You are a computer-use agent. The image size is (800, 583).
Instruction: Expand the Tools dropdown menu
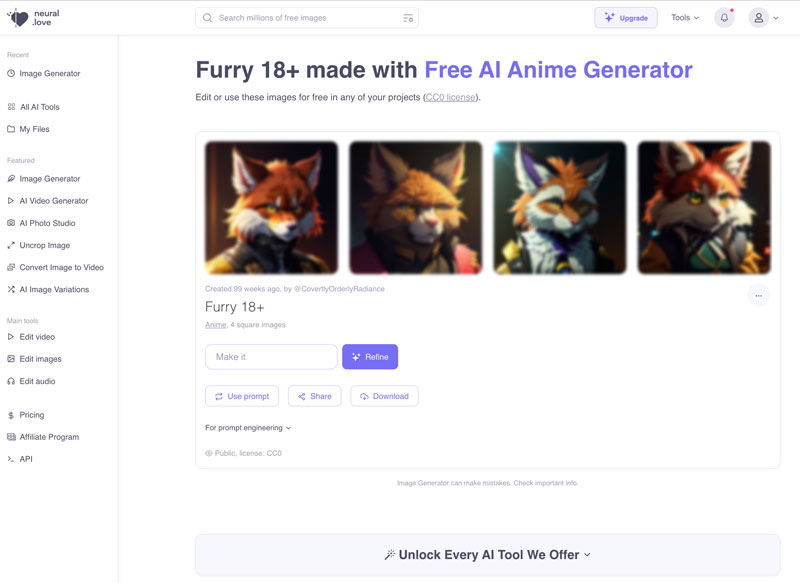point(685,17)
